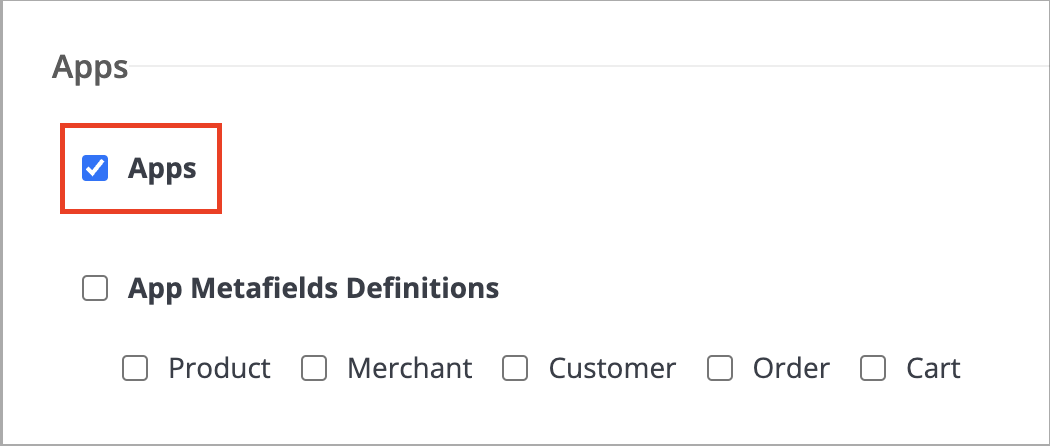
Task: Tick the Merchant checkbox
Action: point(314,368)
